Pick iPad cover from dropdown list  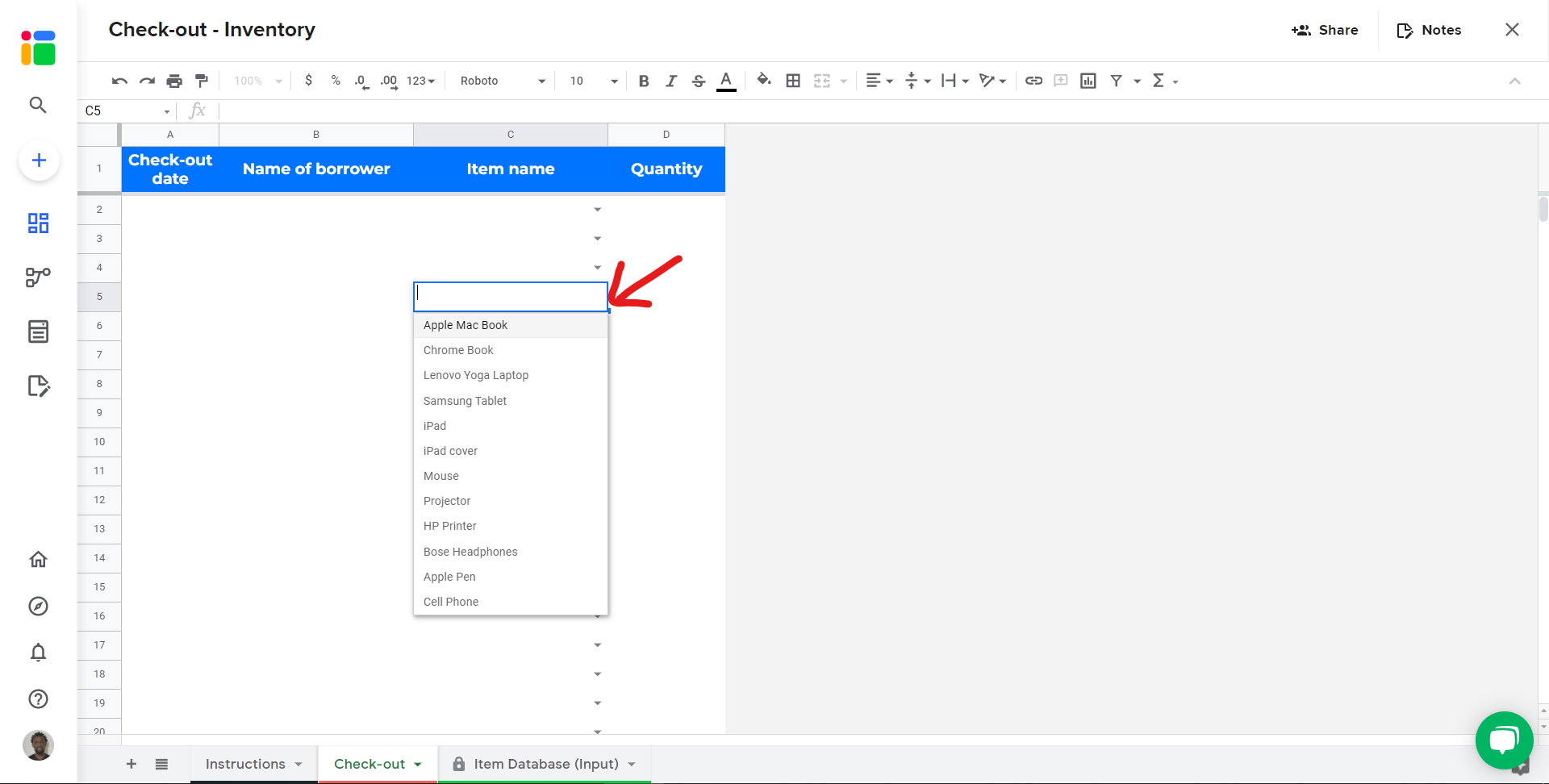(x=511, y=451)
